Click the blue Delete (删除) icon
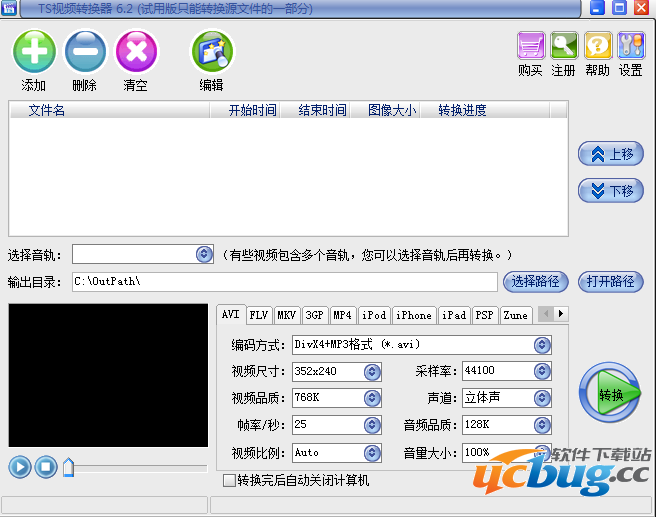Screen dimensions: 657x517 pos(85,50)
